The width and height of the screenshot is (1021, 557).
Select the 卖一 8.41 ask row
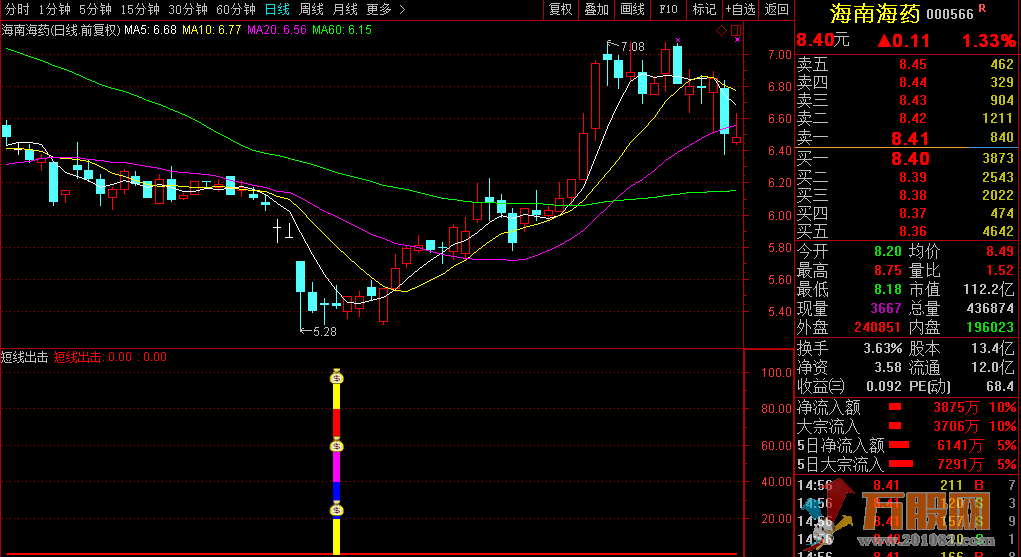click(x=906, y=137)
